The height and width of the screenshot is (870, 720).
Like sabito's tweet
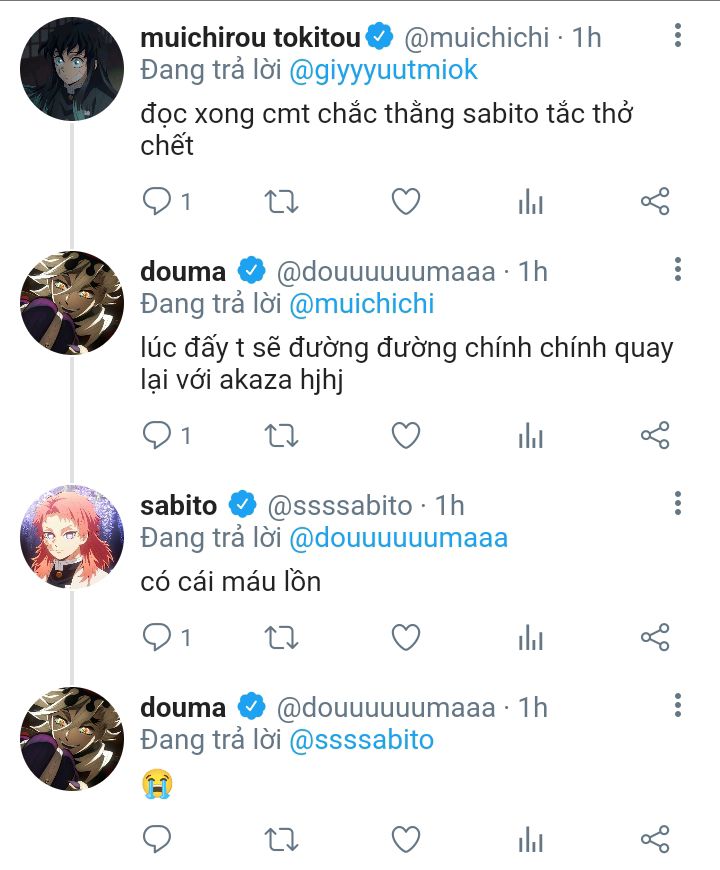[405, 637]
